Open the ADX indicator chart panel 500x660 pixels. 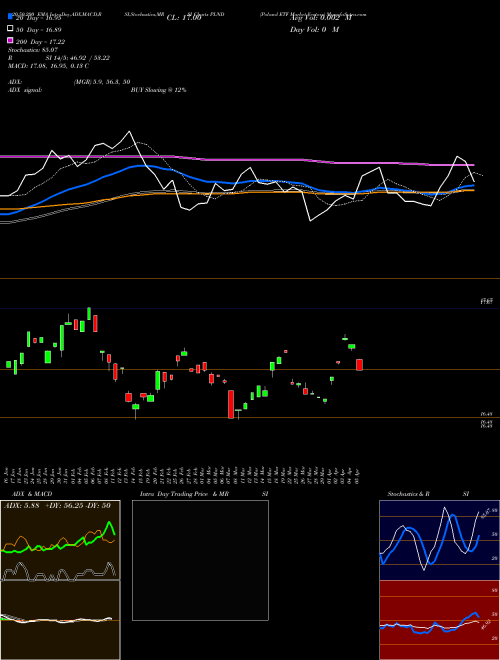(60, 540)
